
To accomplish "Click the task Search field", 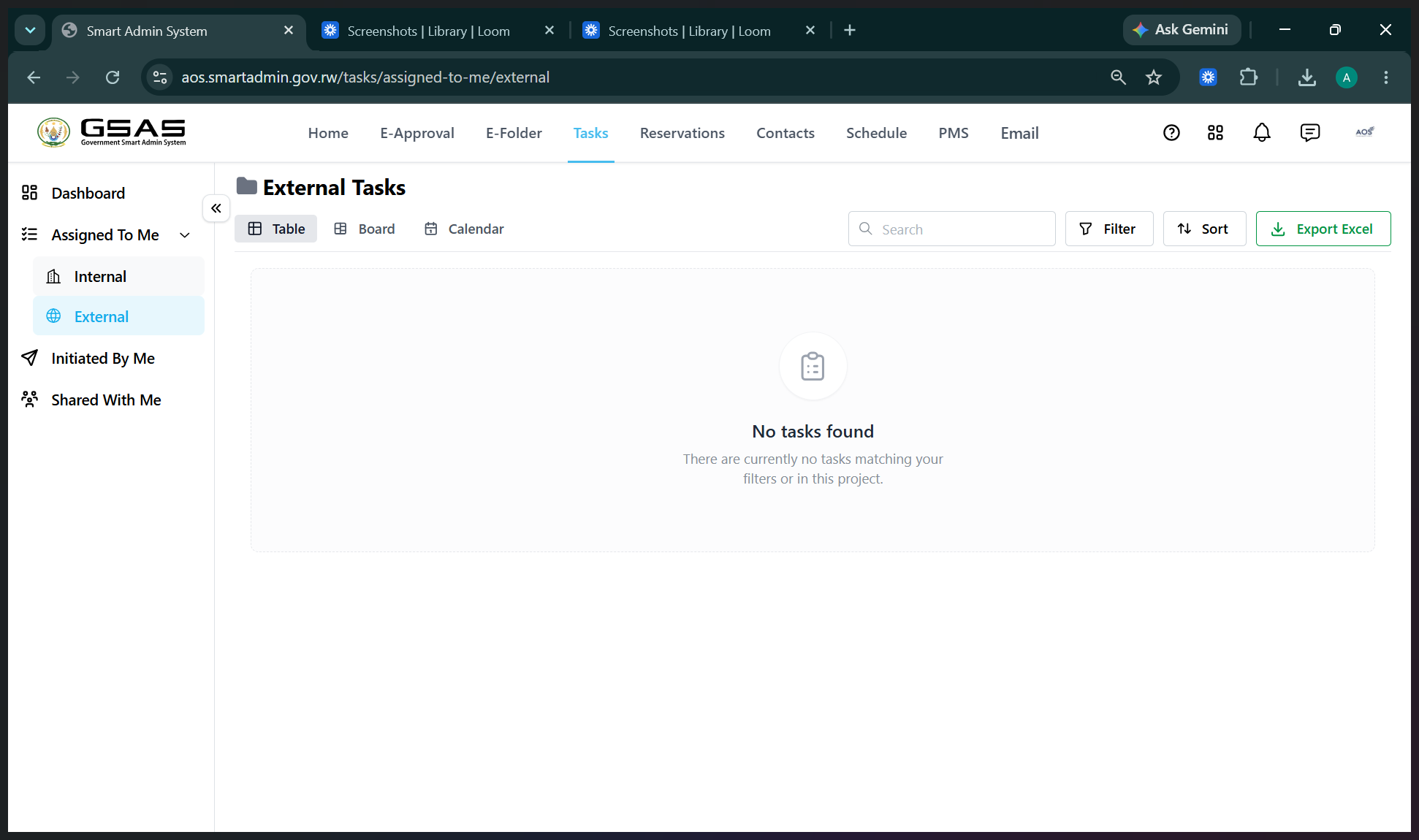I will tap(951, 229).
